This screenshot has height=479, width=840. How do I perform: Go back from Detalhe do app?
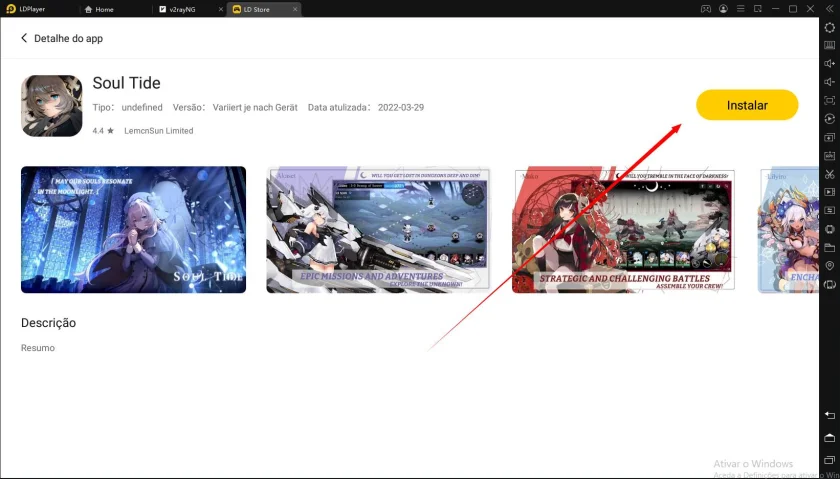tap(24, 38)
